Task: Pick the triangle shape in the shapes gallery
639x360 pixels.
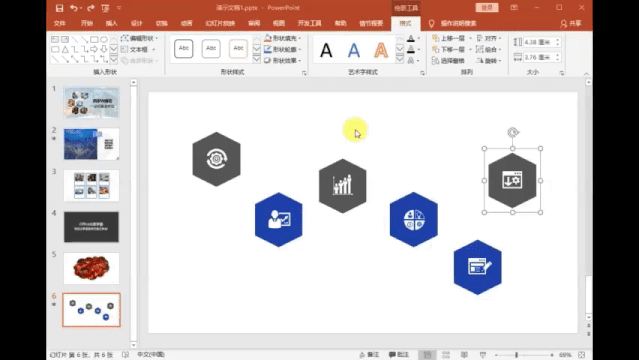Action: tap(65, 49)
